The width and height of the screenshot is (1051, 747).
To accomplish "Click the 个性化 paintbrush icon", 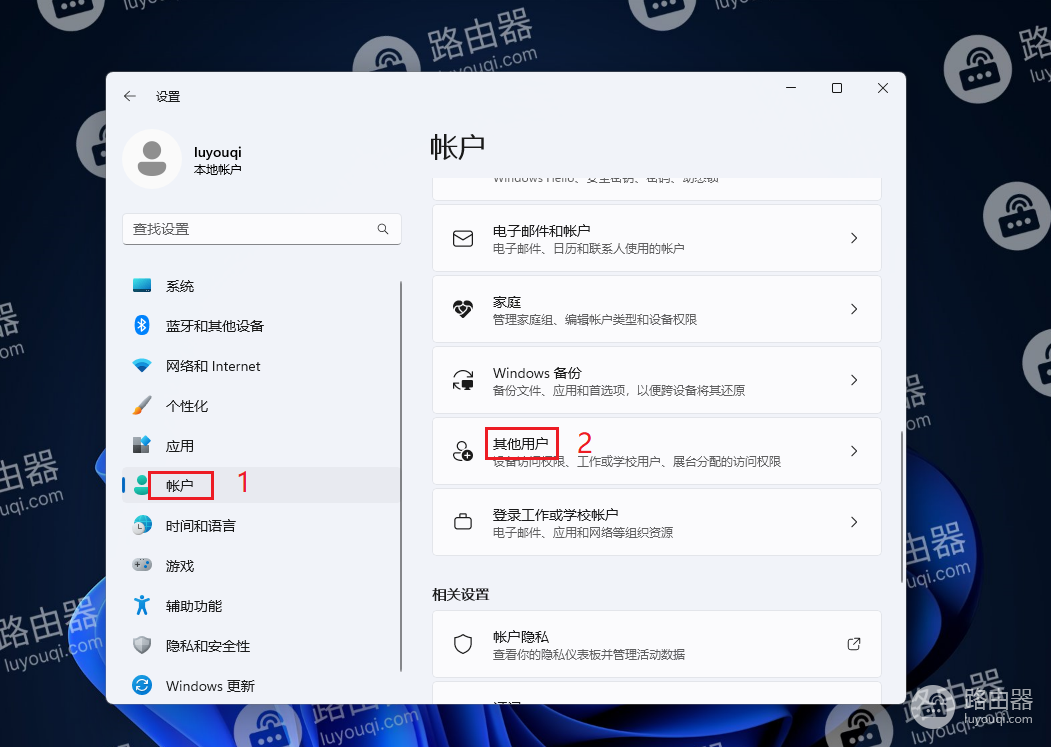I will (142, 405).
